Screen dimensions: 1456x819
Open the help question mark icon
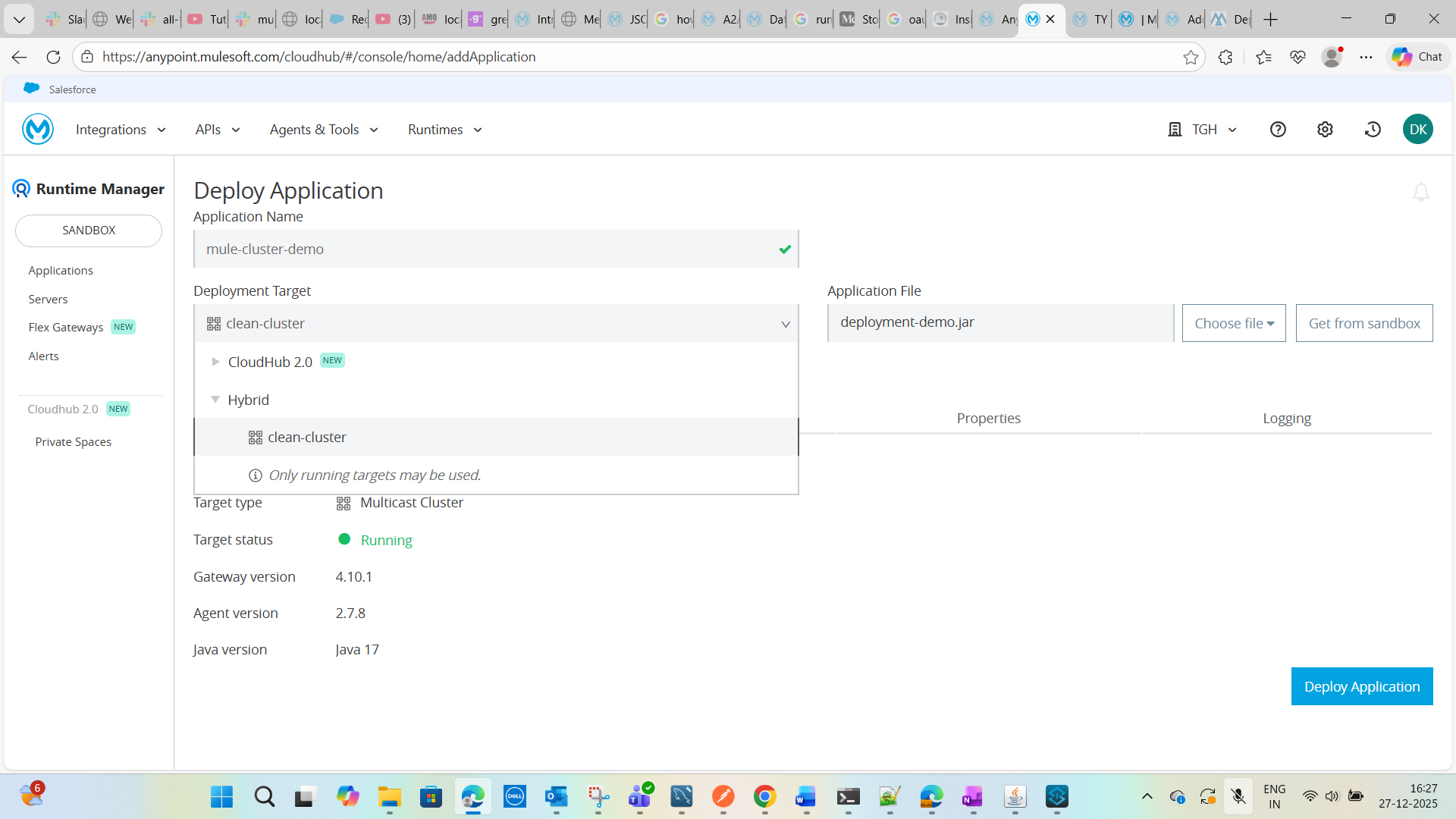[1278, 130]
